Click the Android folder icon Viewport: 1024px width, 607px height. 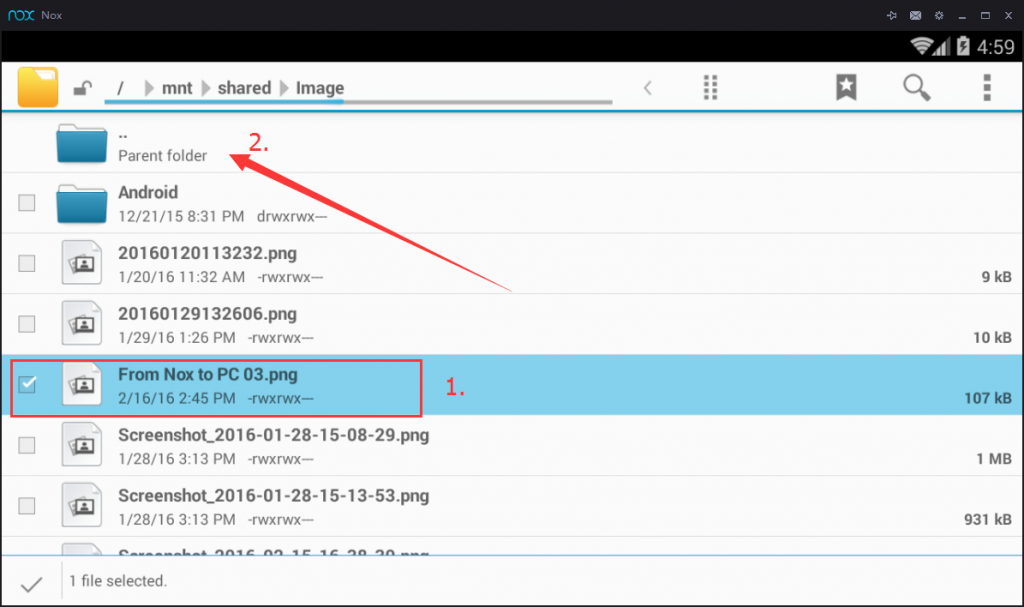coord(82,203)
